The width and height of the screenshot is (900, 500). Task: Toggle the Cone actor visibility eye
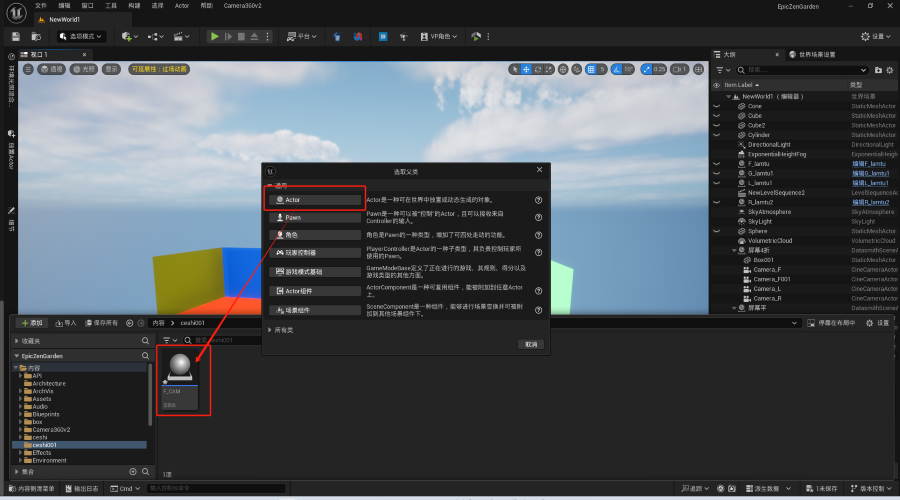pos(716,106)
